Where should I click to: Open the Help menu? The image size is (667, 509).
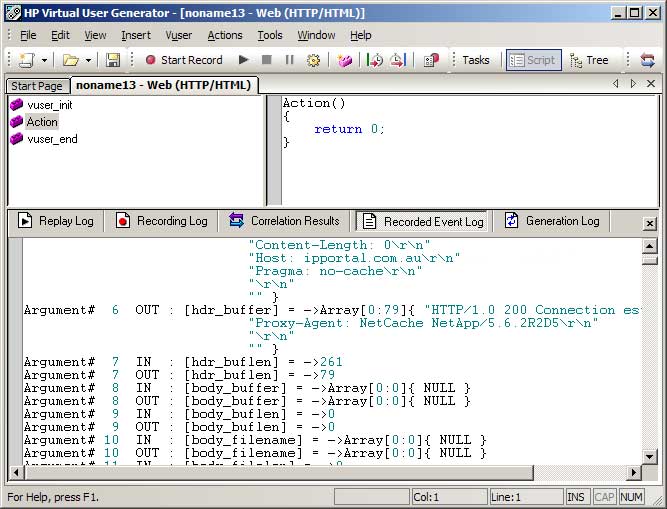coord(361,35)
